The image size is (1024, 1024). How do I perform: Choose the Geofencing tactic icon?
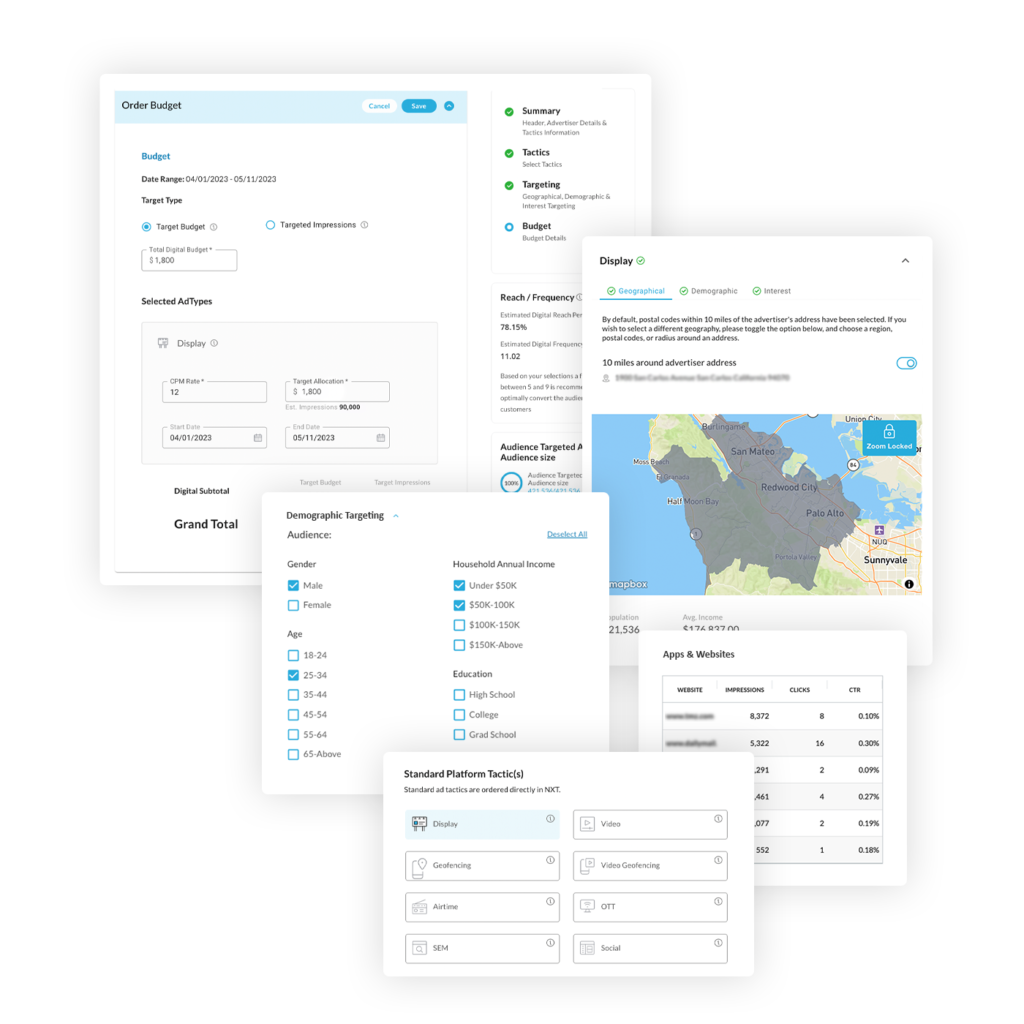(419, 865)
